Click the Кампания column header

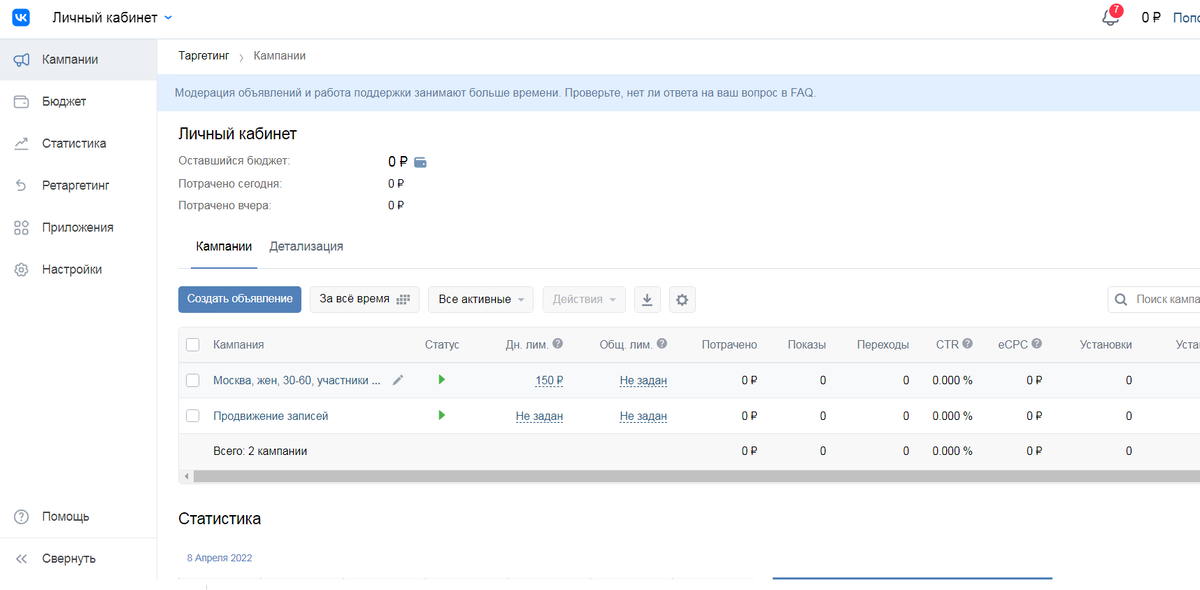click(x=238, y=344)
